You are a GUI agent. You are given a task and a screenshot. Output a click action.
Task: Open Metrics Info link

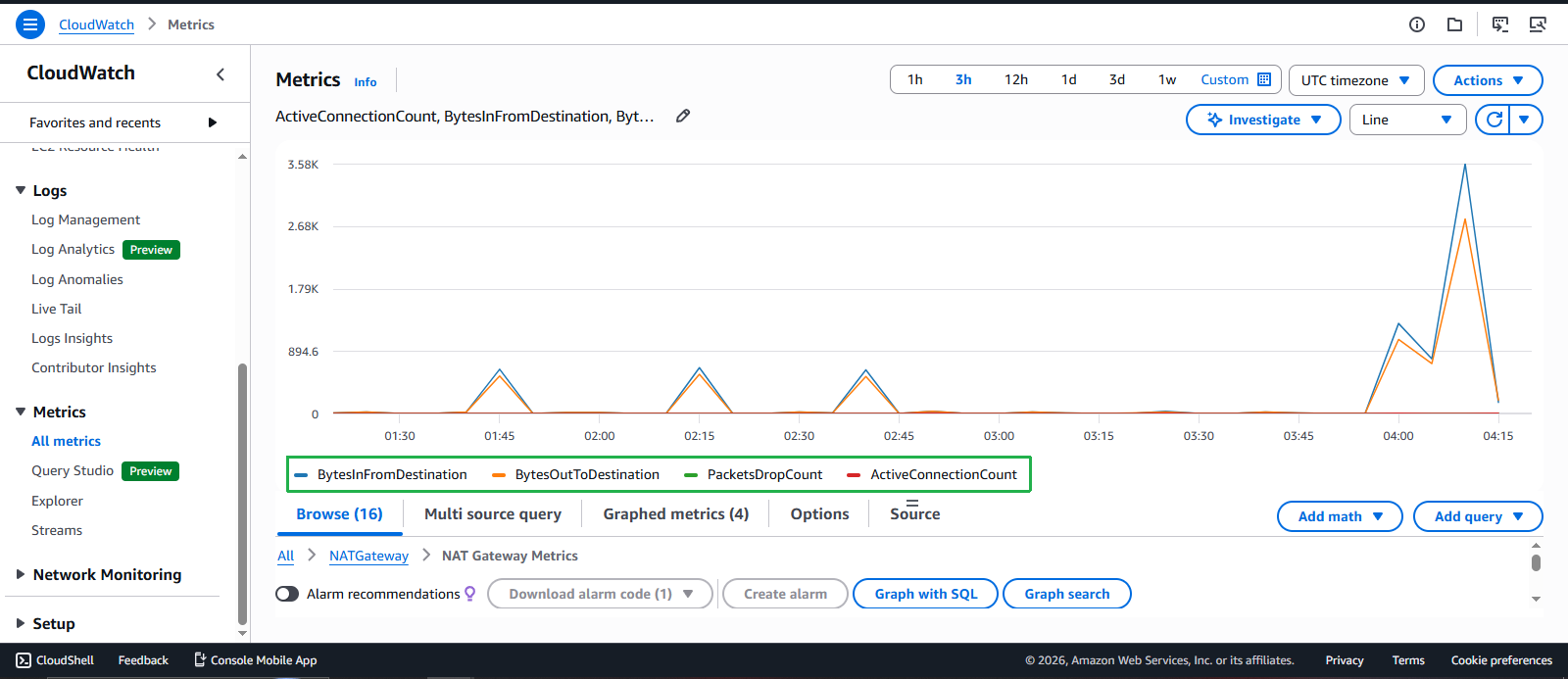(x=366, y=82)
